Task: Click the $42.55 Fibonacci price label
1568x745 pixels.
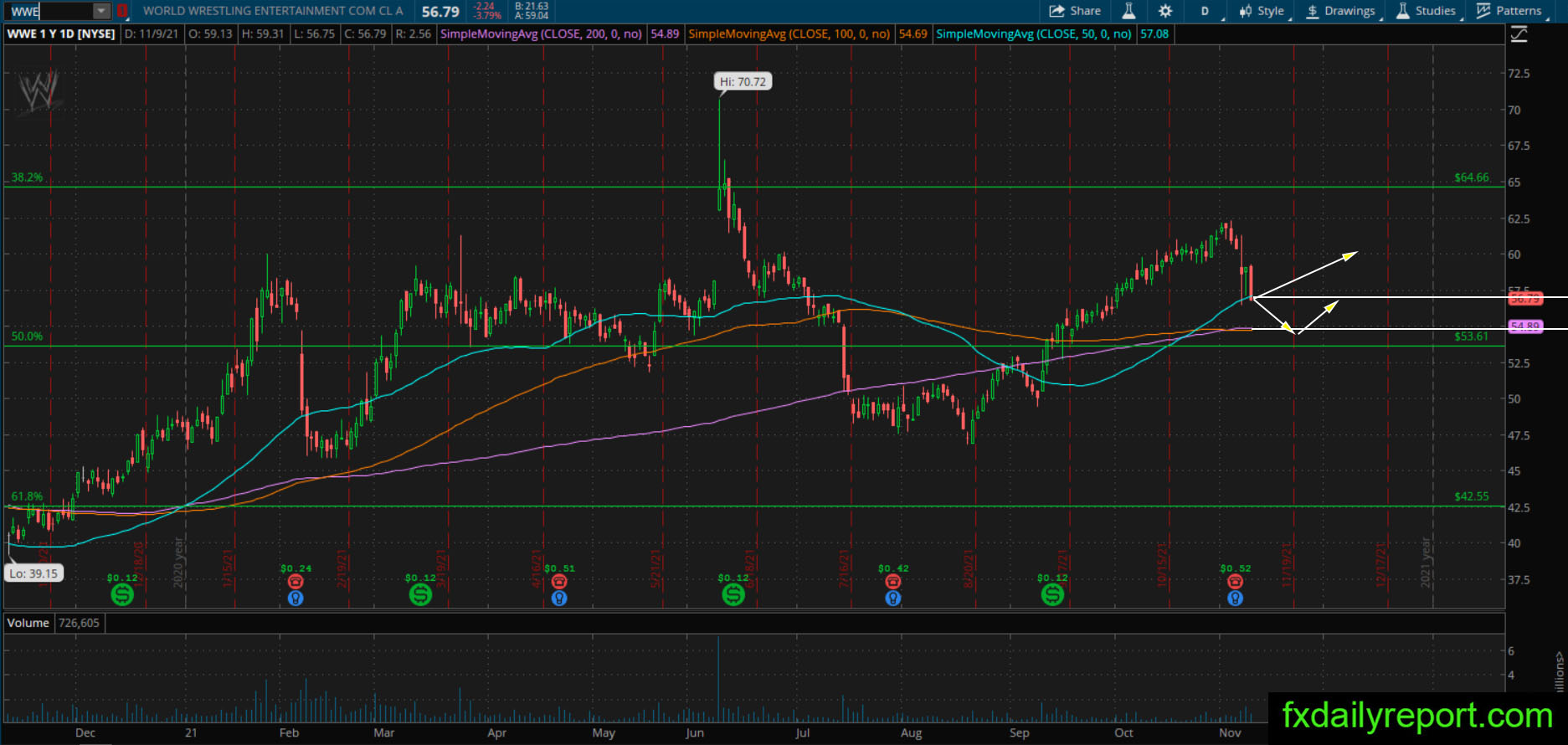Action: [1471, 496]
